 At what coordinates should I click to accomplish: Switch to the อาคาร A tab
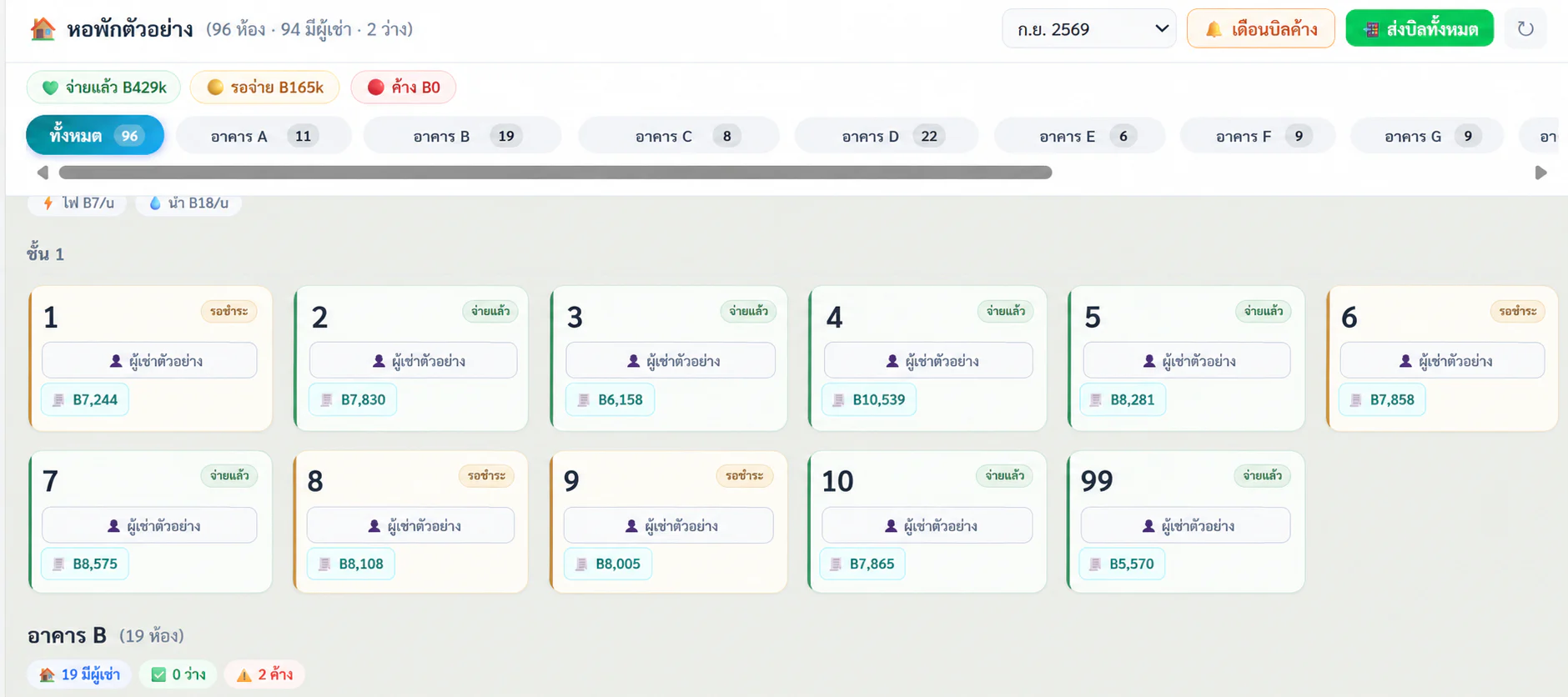pyautogui.click(x=264, y=136)
